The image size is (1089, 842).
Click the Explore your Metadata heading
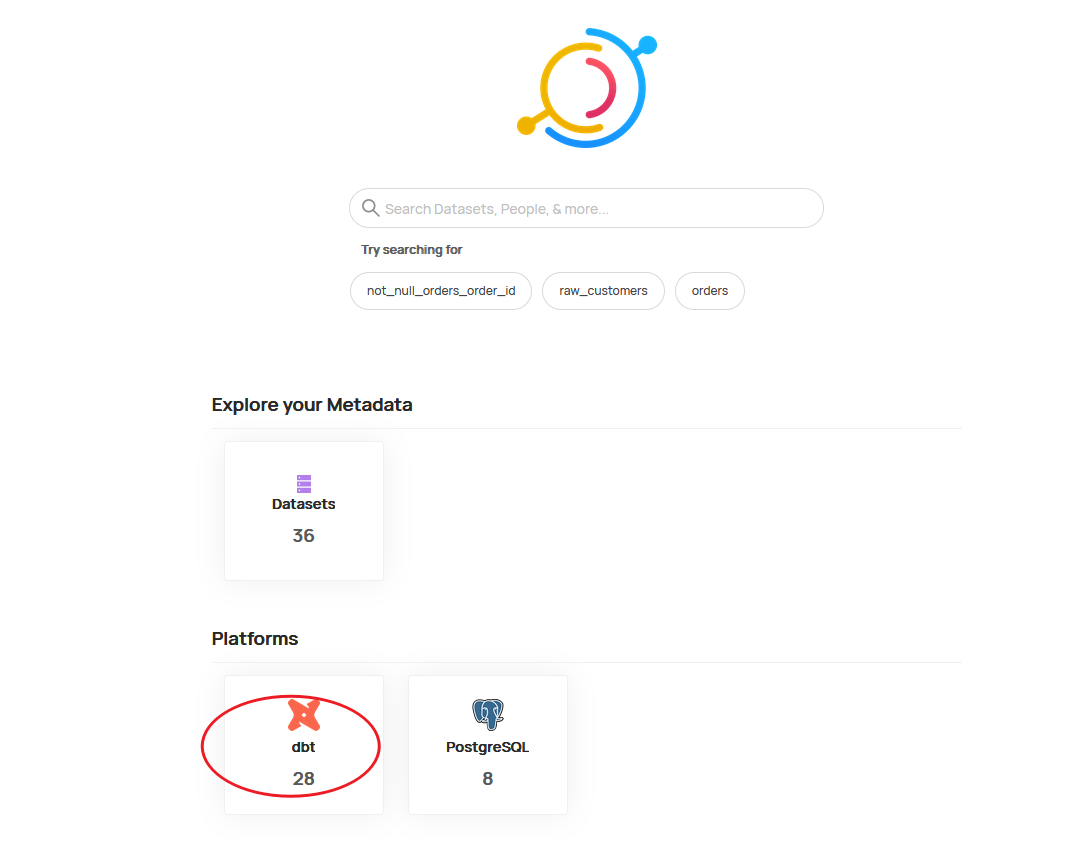point(312,404)
